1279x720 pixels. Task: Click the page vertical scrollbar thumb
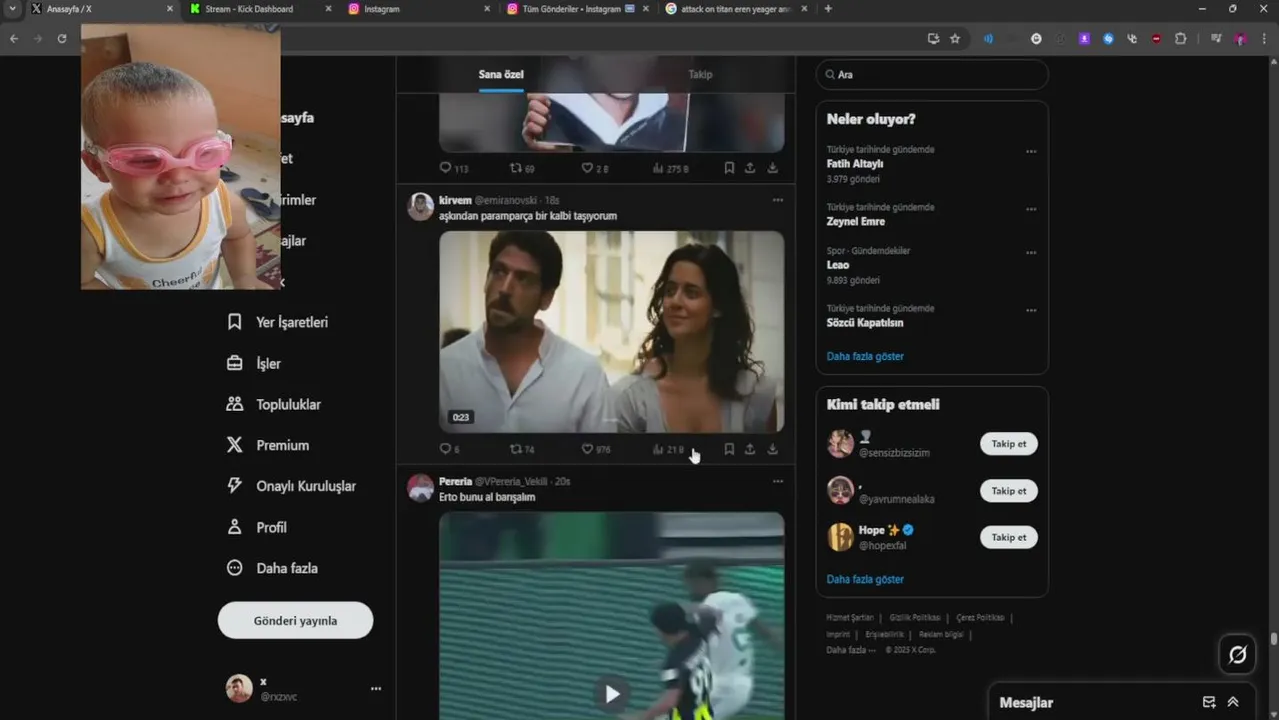click(1273, 638)
